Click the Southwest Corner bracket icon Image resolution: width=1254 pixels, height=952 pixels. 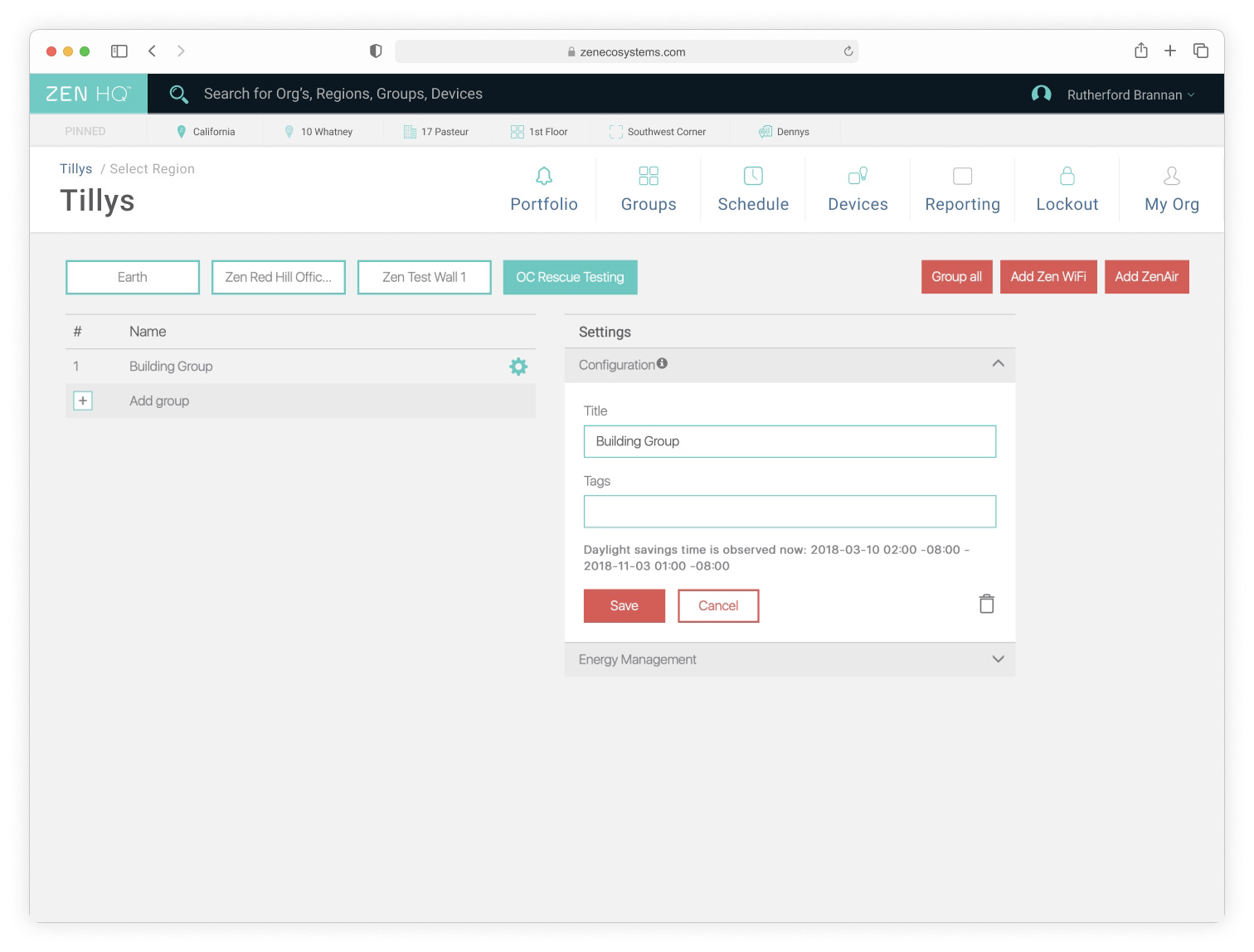615,131
